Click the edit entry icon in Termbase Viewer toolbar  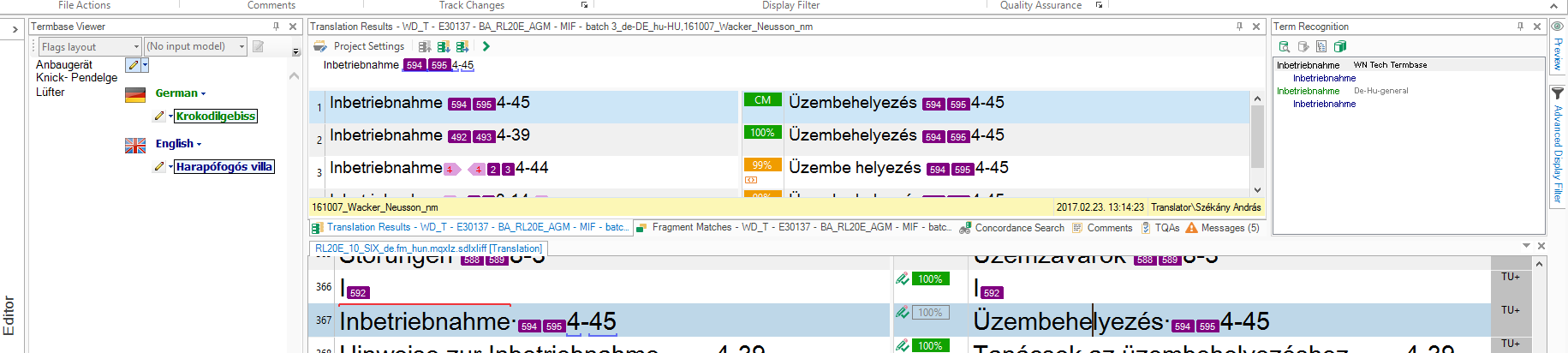click(x=258, y=46)
